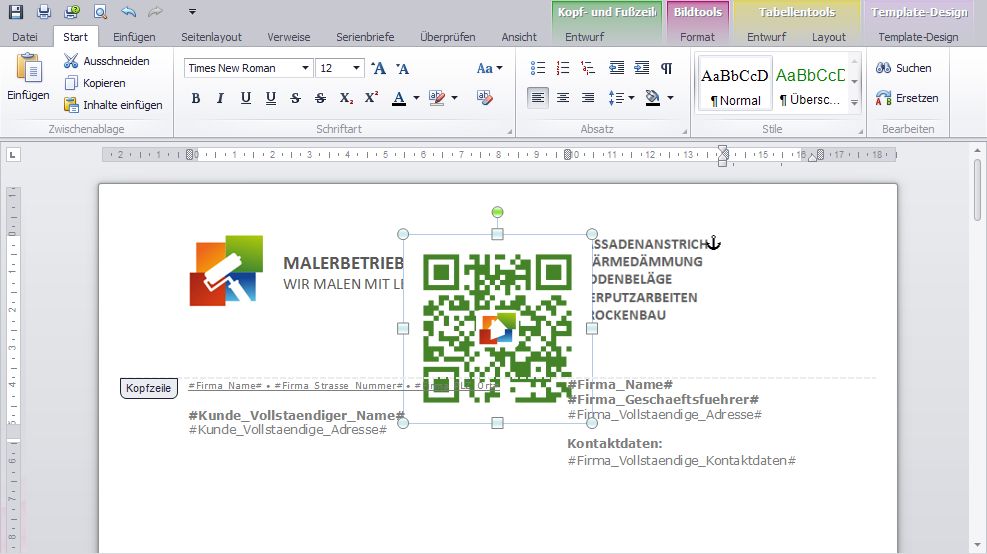Open the Datei menu tab
This screenshot has width=987, height=554.
click(x=25, y=37)
